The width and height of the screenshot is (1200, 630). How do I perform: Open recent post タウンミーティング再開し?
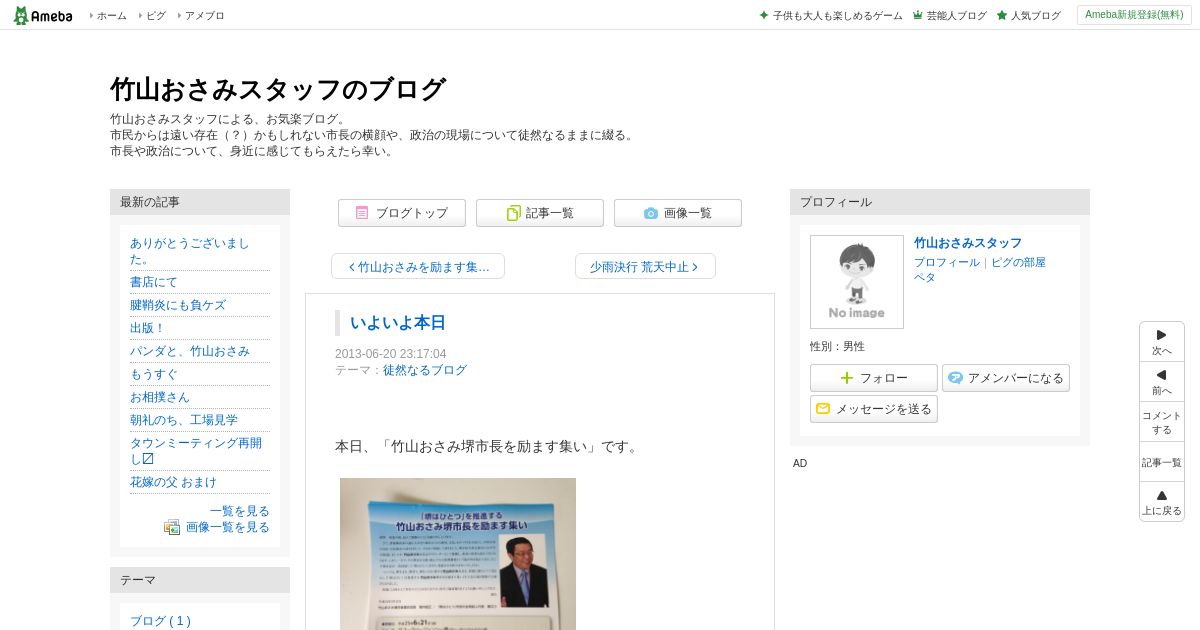click(x=196, y=450)
